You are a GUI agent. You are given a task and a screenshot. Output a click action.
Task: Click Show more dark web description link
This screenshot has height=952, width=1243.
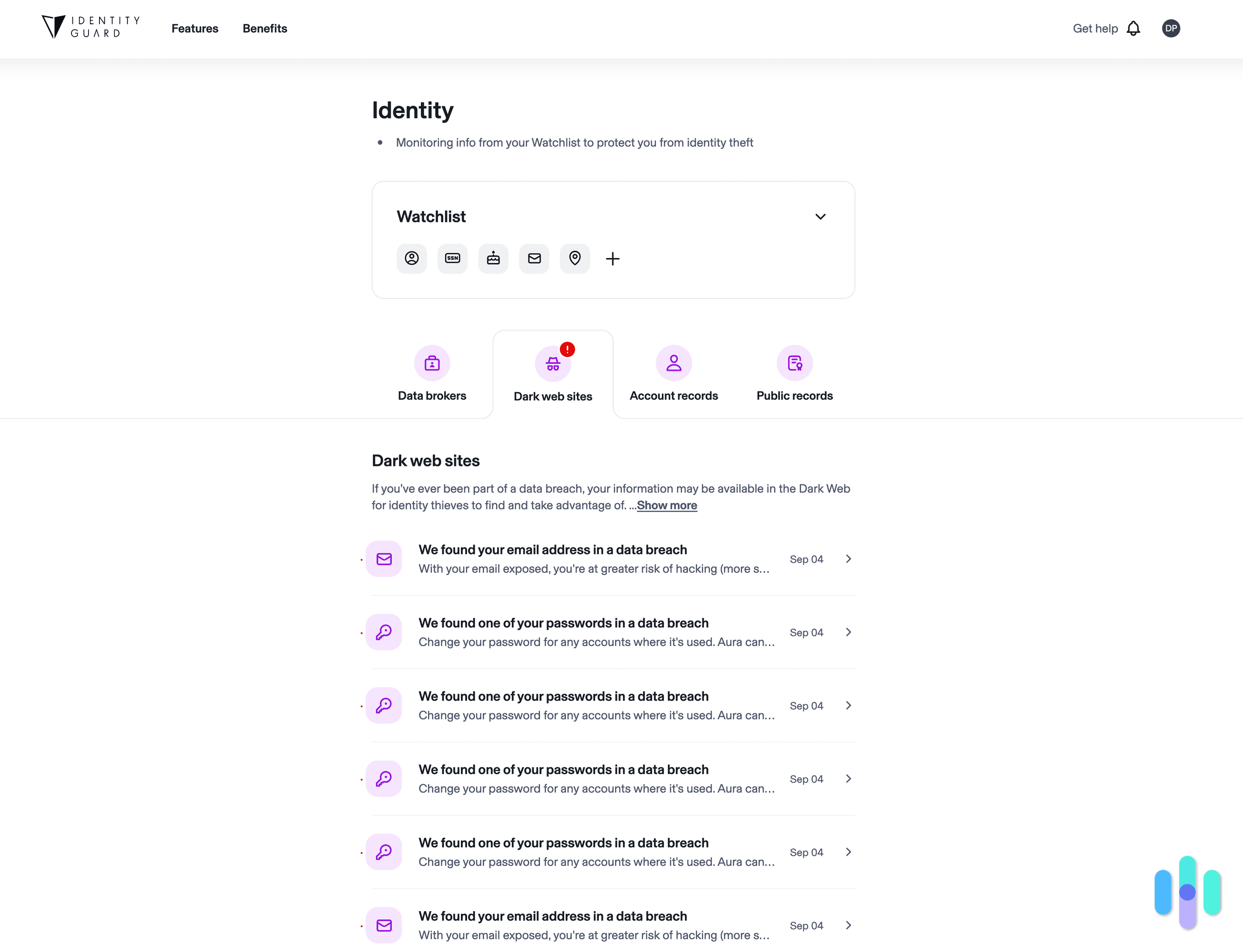pos(666,505)
